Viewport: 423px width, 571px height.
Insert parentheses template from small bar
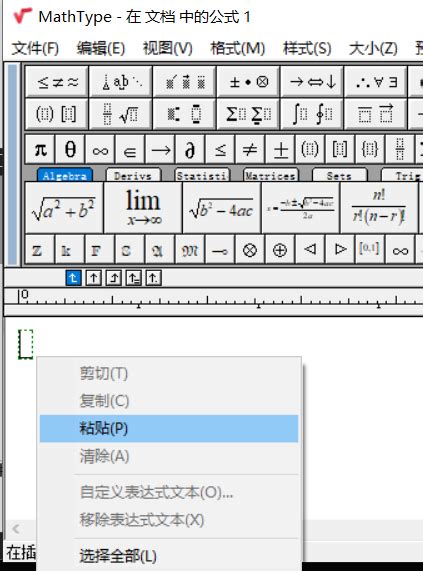[x=310, y=149]
